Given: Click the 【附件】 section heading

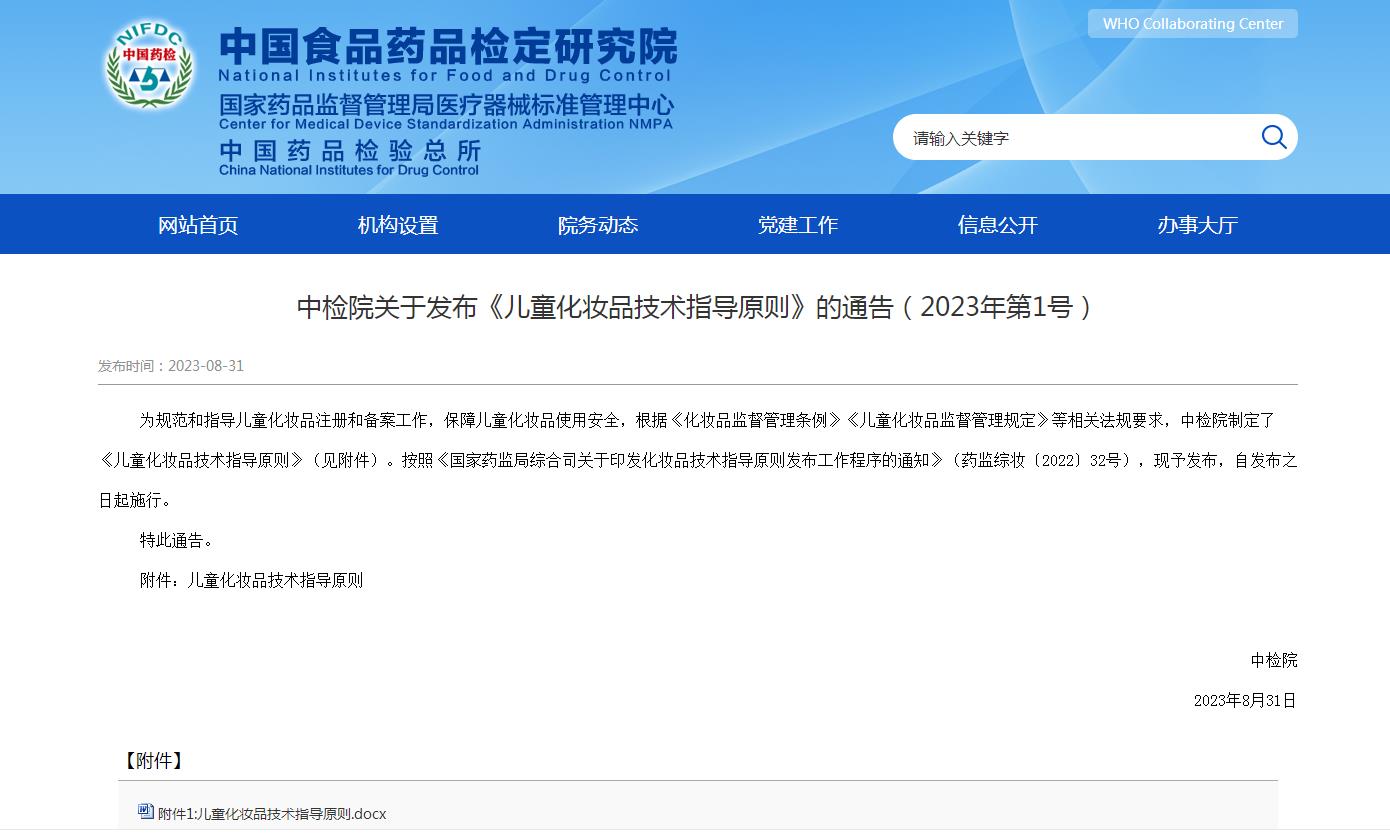Looking at the screenshot, I should (x=153, y=761).
